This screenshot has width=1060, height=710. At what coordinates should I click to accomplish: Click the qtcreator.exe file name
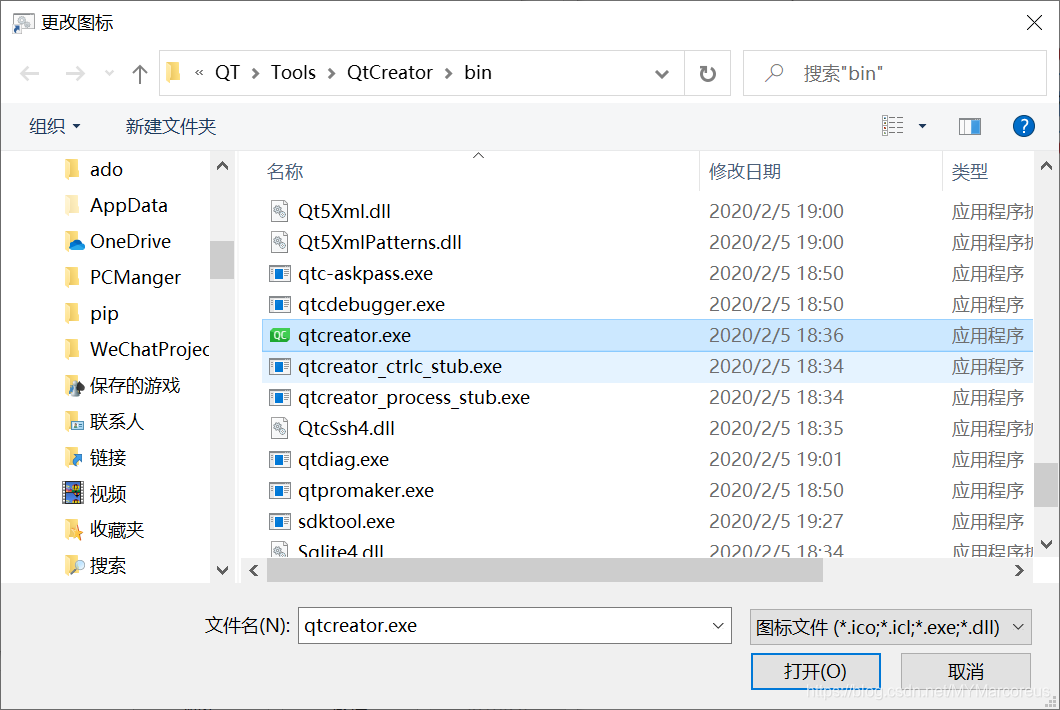(354, 335)
